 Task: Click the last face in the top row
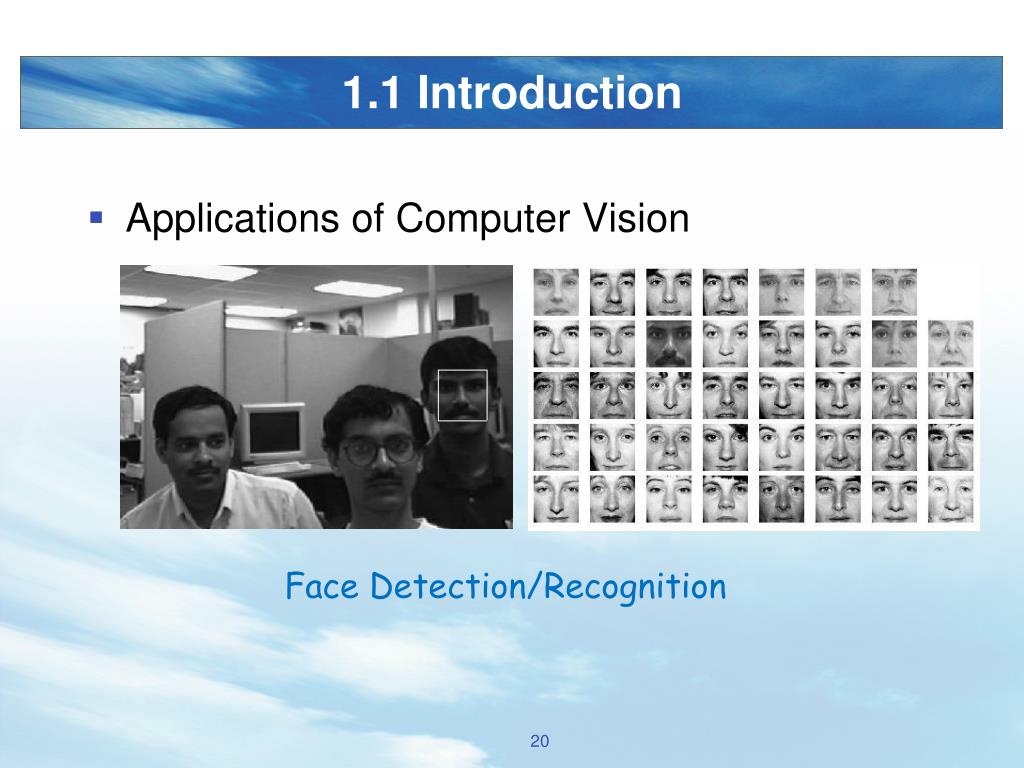(x=894, y=292)
